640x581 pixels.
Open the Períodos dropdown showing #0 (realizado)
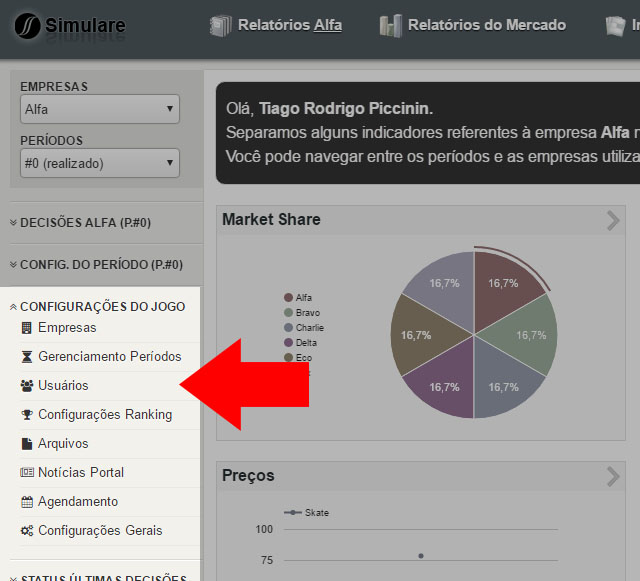pos(100,163)
